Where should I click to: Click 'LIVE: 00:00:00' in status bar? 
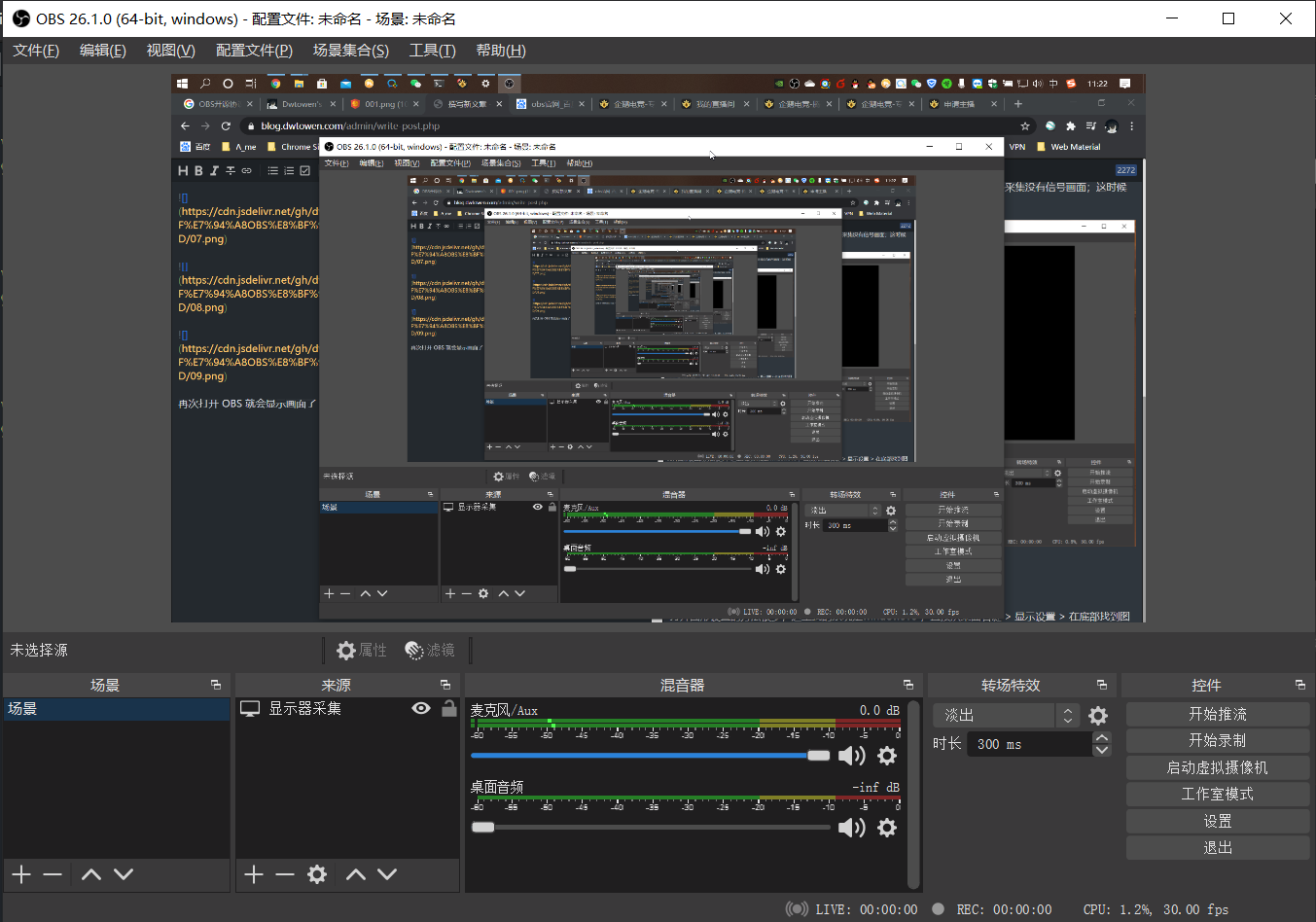(866, 909)
